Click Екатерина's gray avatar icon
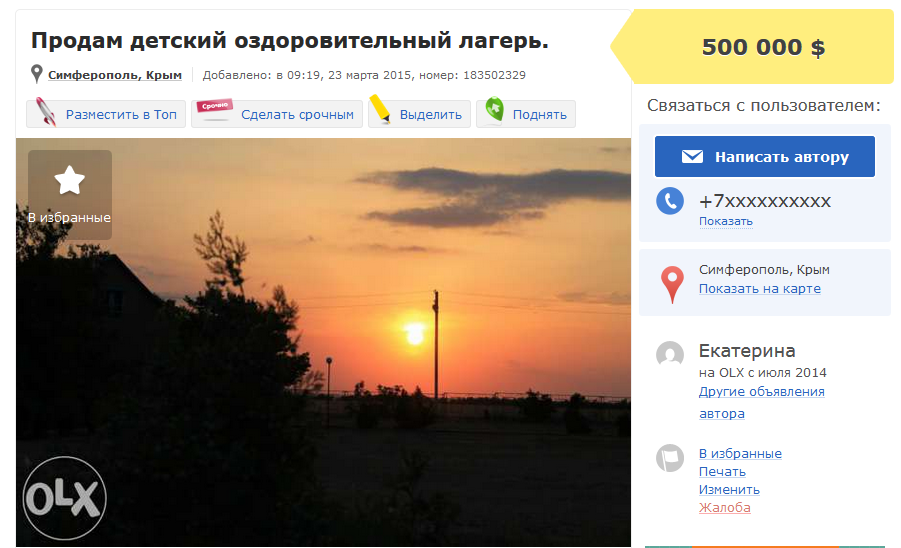The height and width of the screenshot is (548, 901). click(x=670, y=354)
